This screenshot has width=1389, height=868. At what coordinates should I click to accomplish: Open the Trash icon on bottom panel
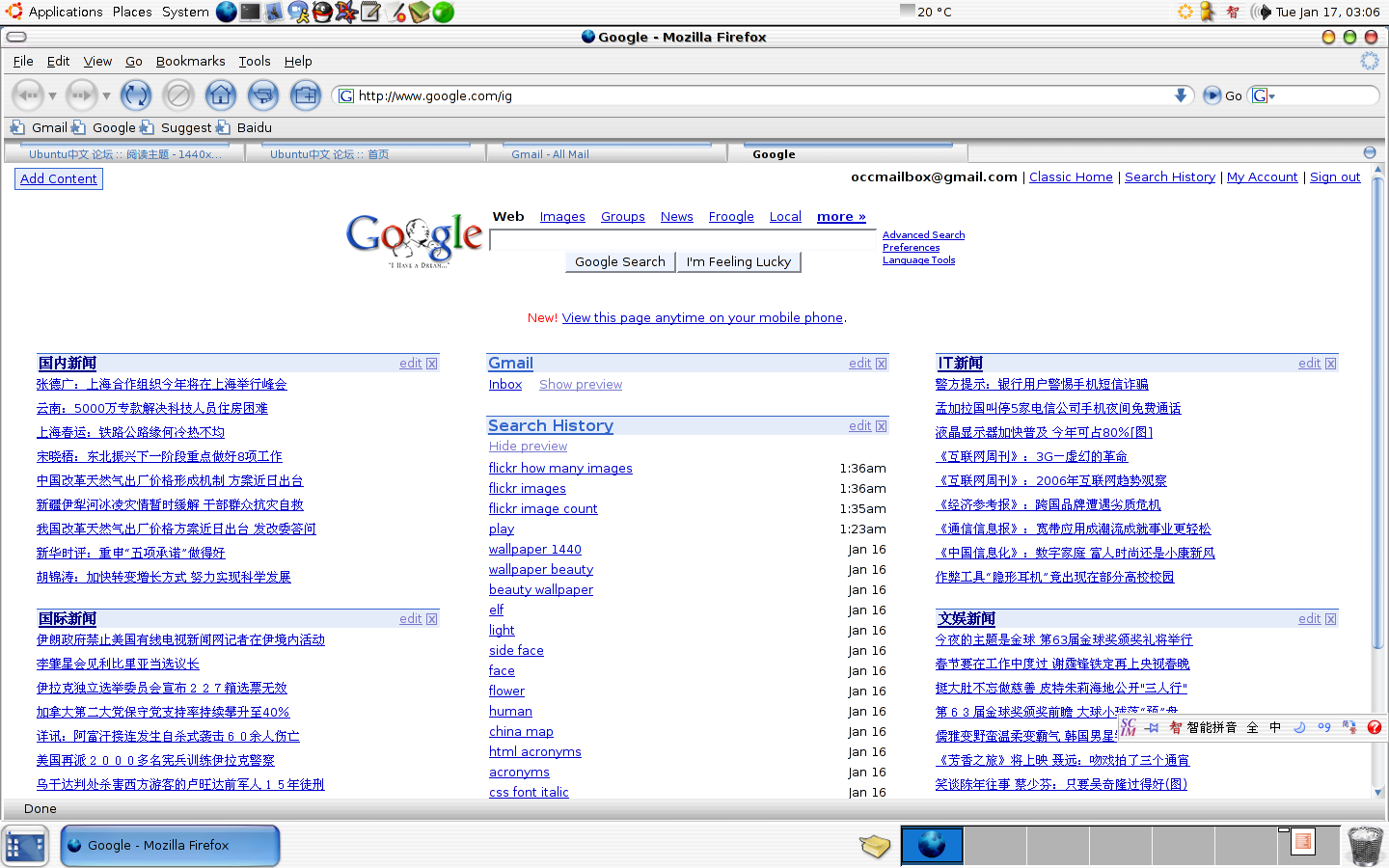coord(1364,846)
